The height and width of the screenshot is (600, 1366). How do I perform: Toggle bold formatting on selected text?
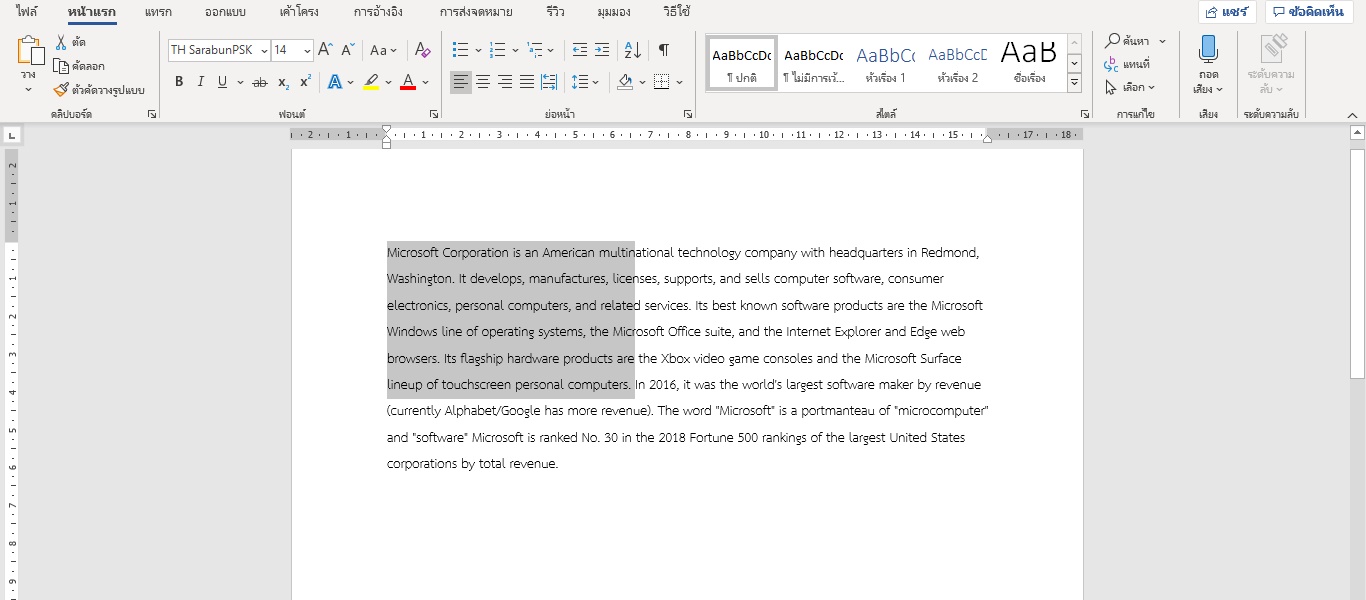pos(179,82)
